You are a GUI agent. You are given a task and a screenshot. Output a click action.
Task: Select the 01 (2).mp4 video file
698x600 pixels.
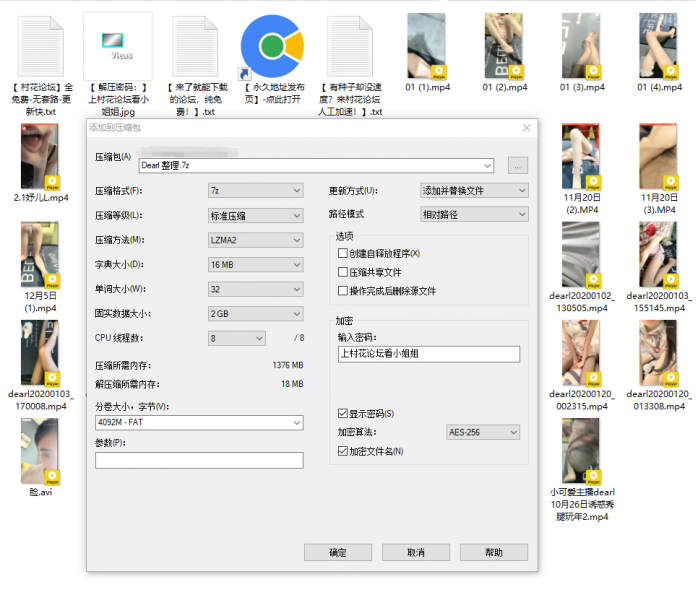pyautogui.click(x=504, y=46)
